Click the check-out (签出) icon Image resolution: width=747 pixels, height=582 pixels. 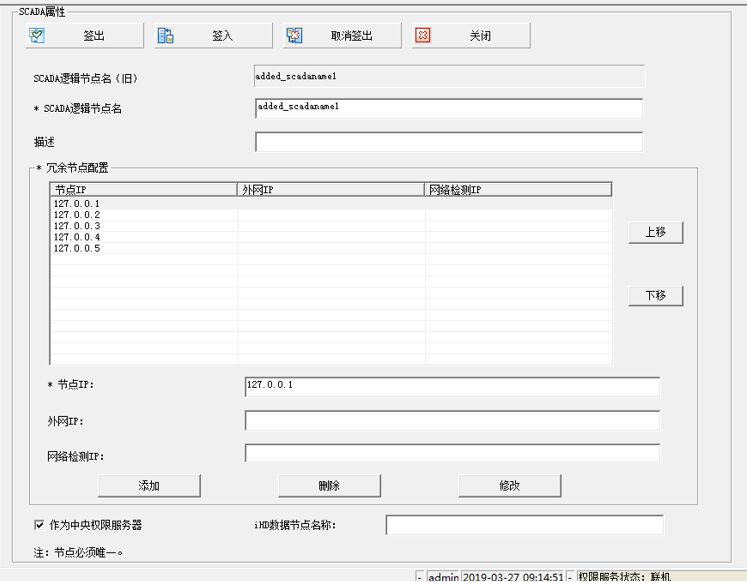click(37, 36)
